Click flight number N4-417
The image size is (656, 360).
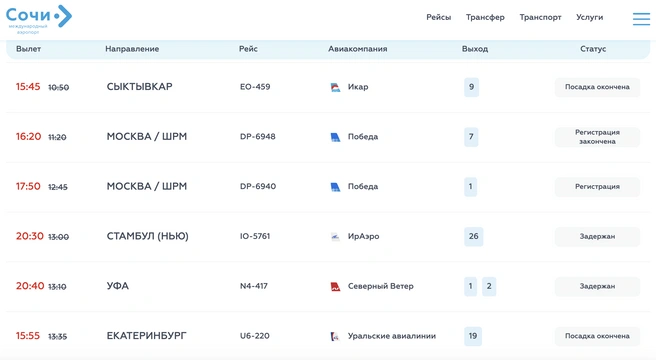point(254,286)
